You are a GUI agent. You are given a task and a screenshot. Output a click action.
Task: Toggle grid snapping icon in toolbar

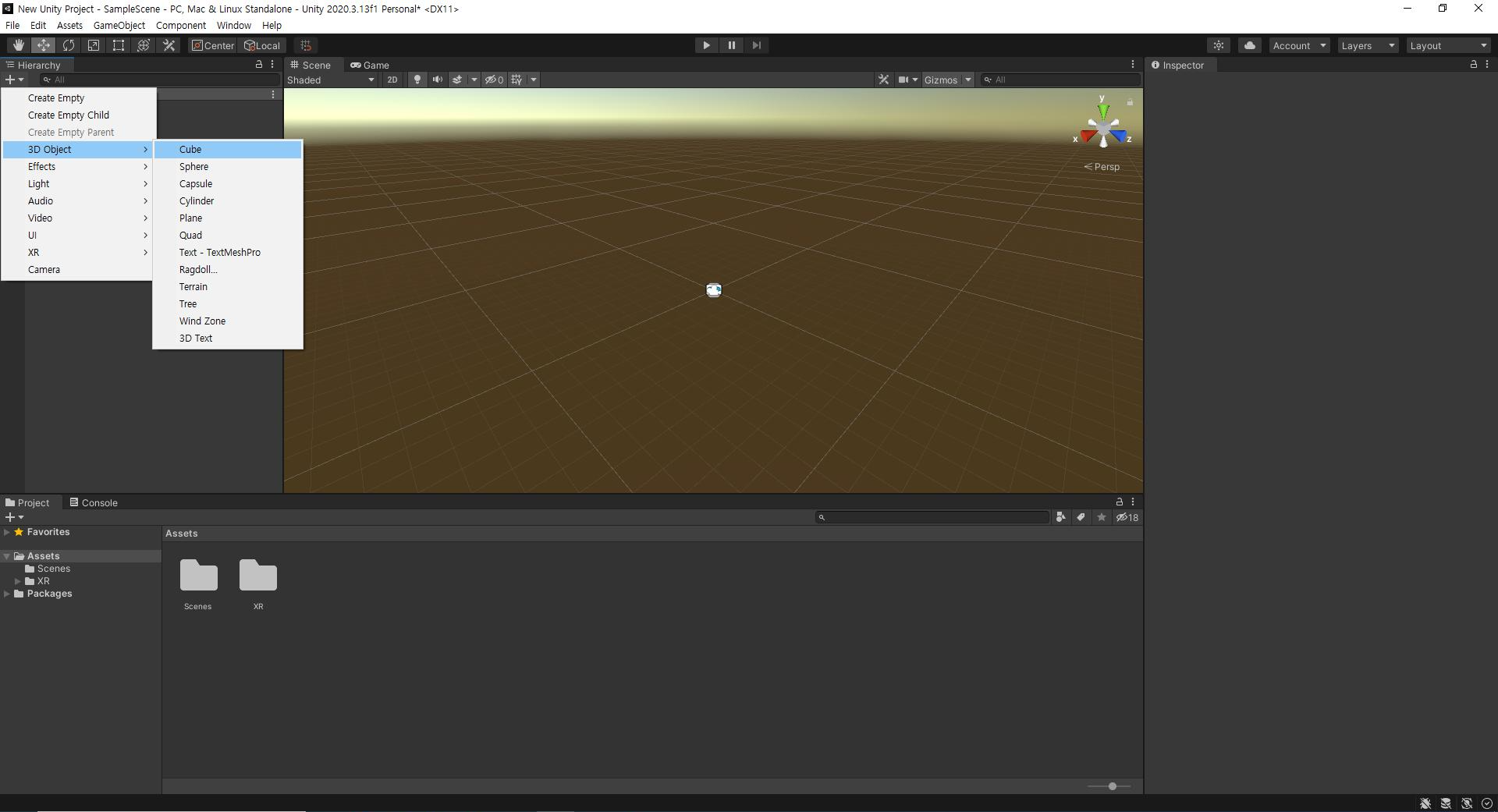[x=306, y=45]
